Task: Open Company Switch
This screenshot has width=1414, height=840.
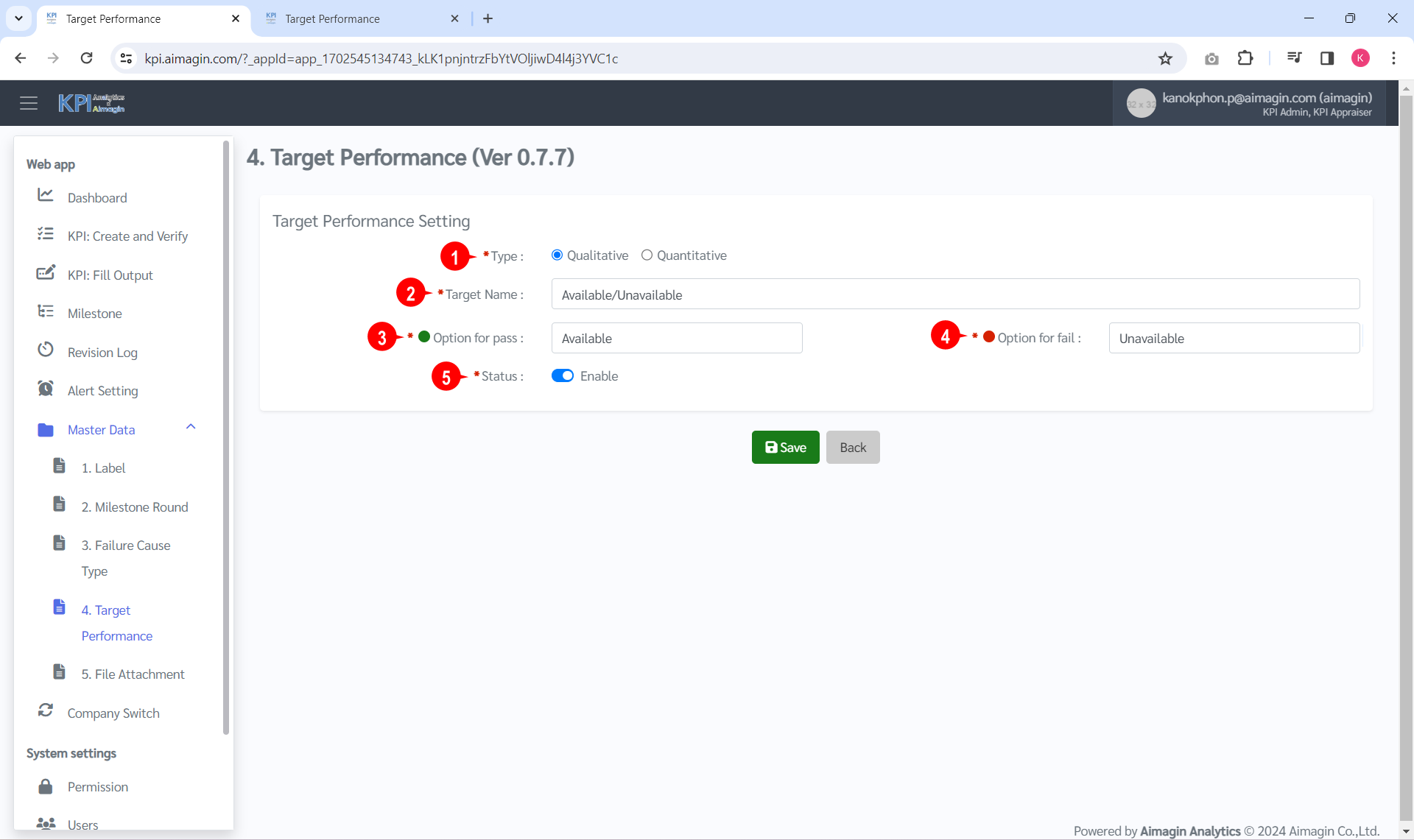Action: pyautogui.click(x=113, y=713)
